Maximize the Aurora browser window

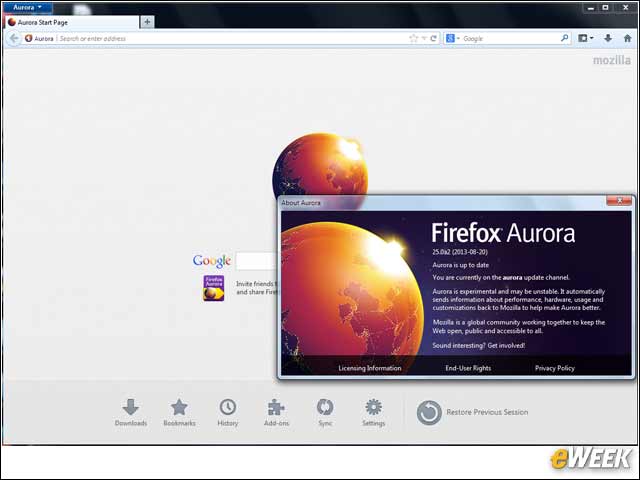click(606, 7)
